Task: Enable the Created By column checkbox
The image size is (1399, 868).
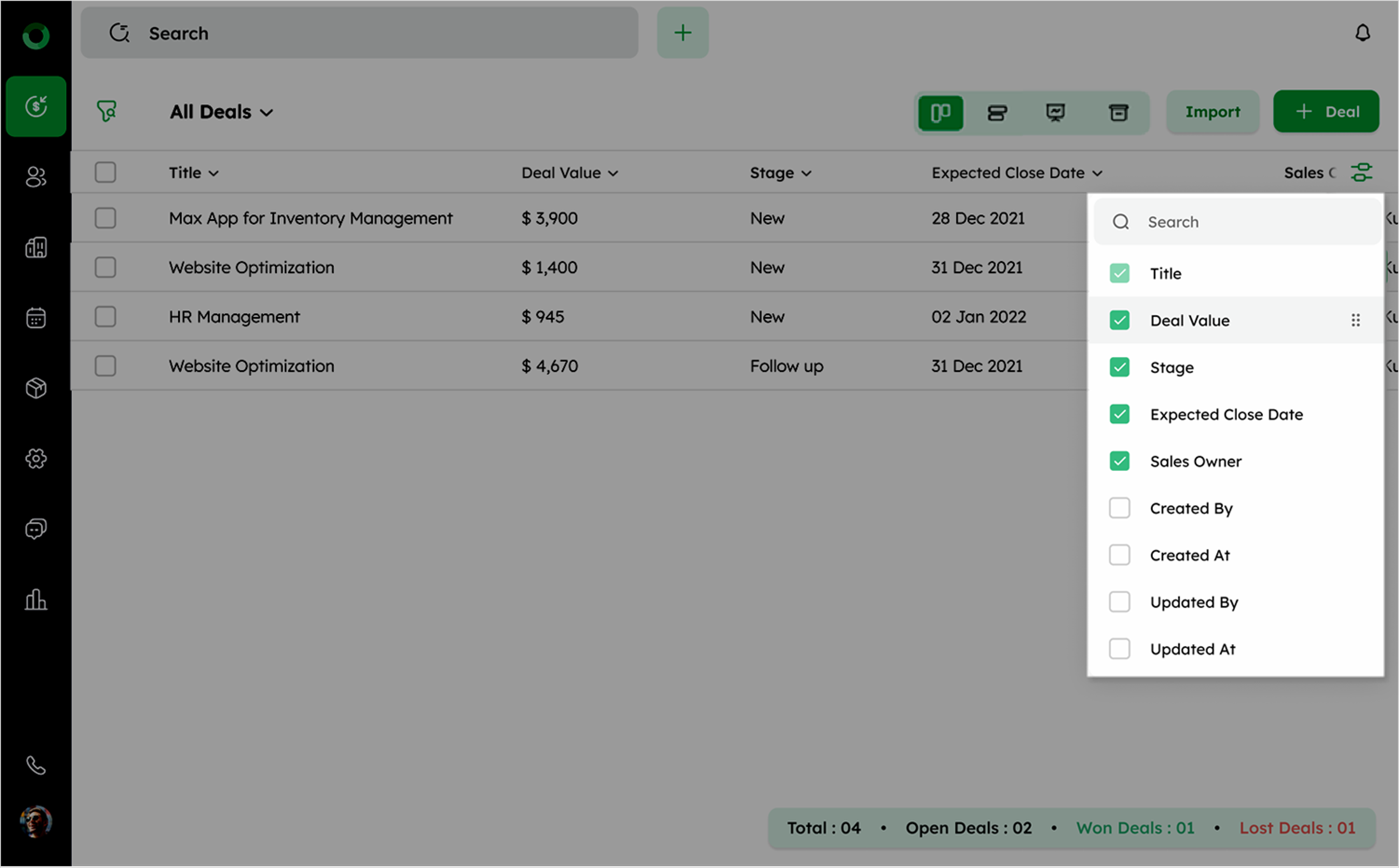Action: [x=1119, y=509]
